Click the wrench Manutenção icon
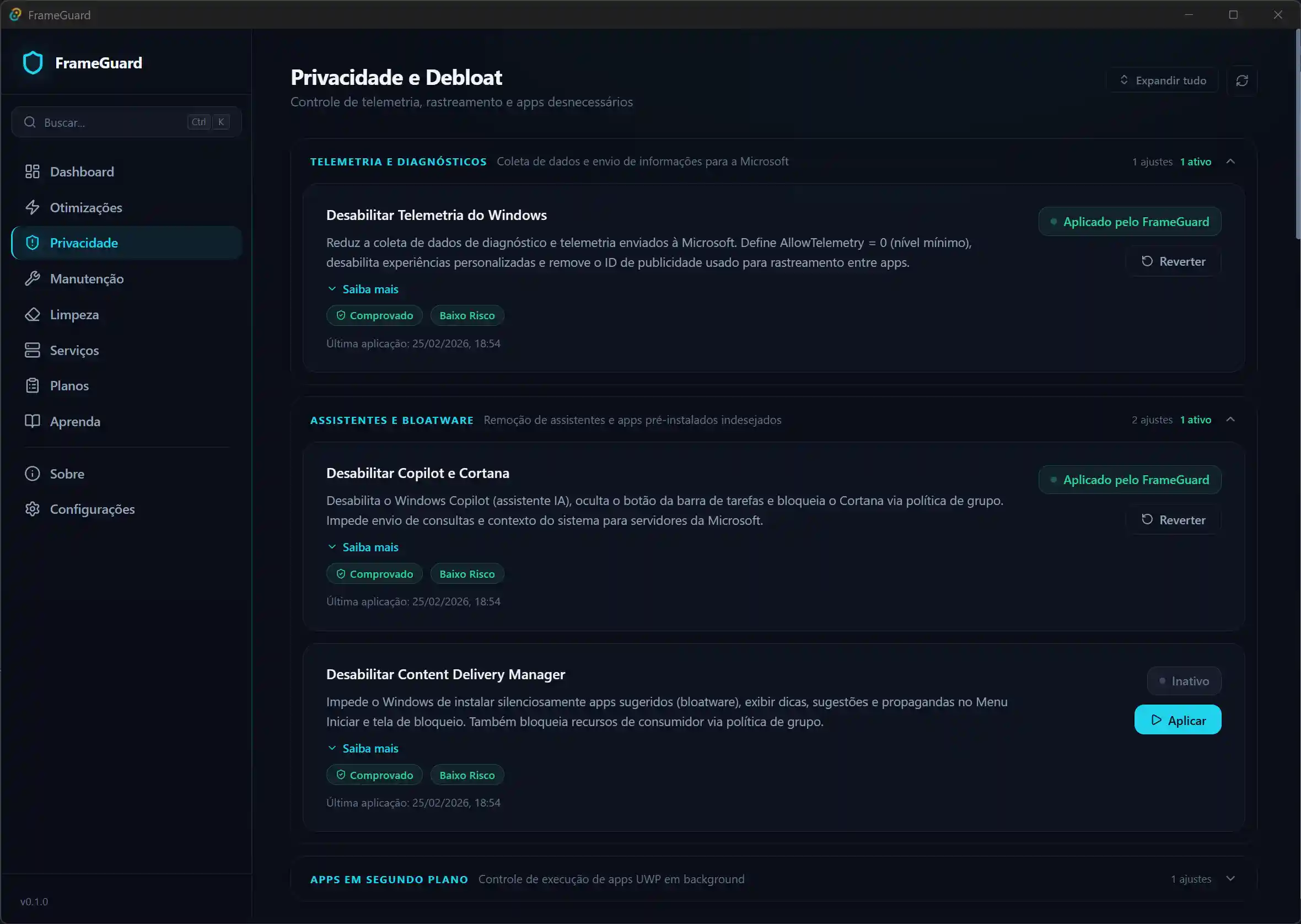 (33, 279)
